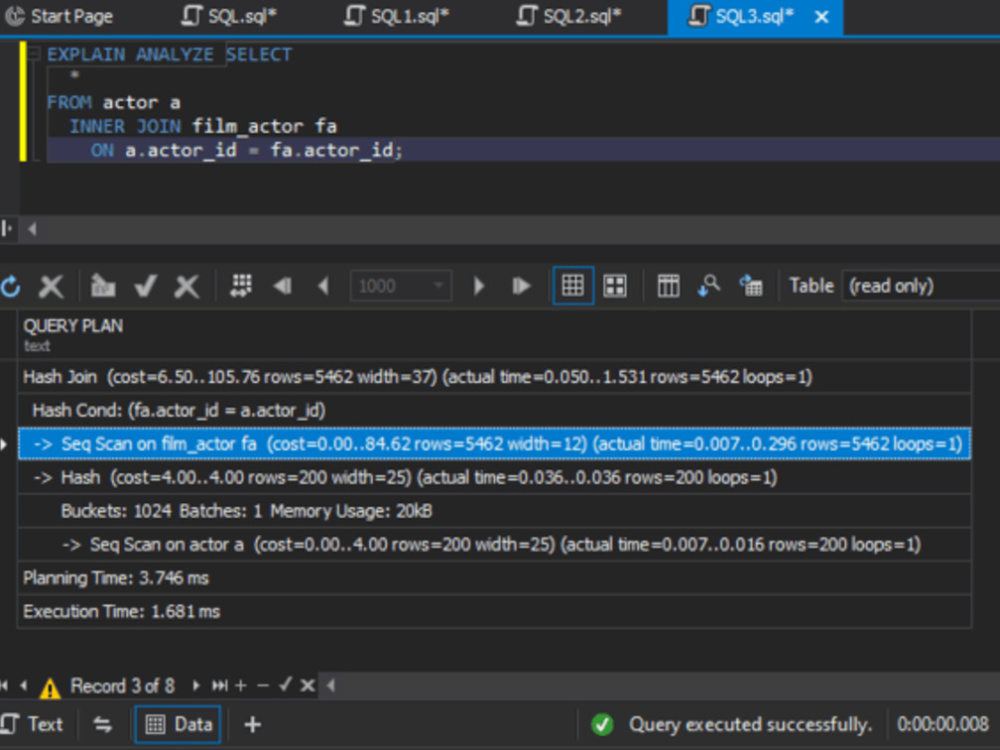Click export data icon in results toolbar

[751, 286]
